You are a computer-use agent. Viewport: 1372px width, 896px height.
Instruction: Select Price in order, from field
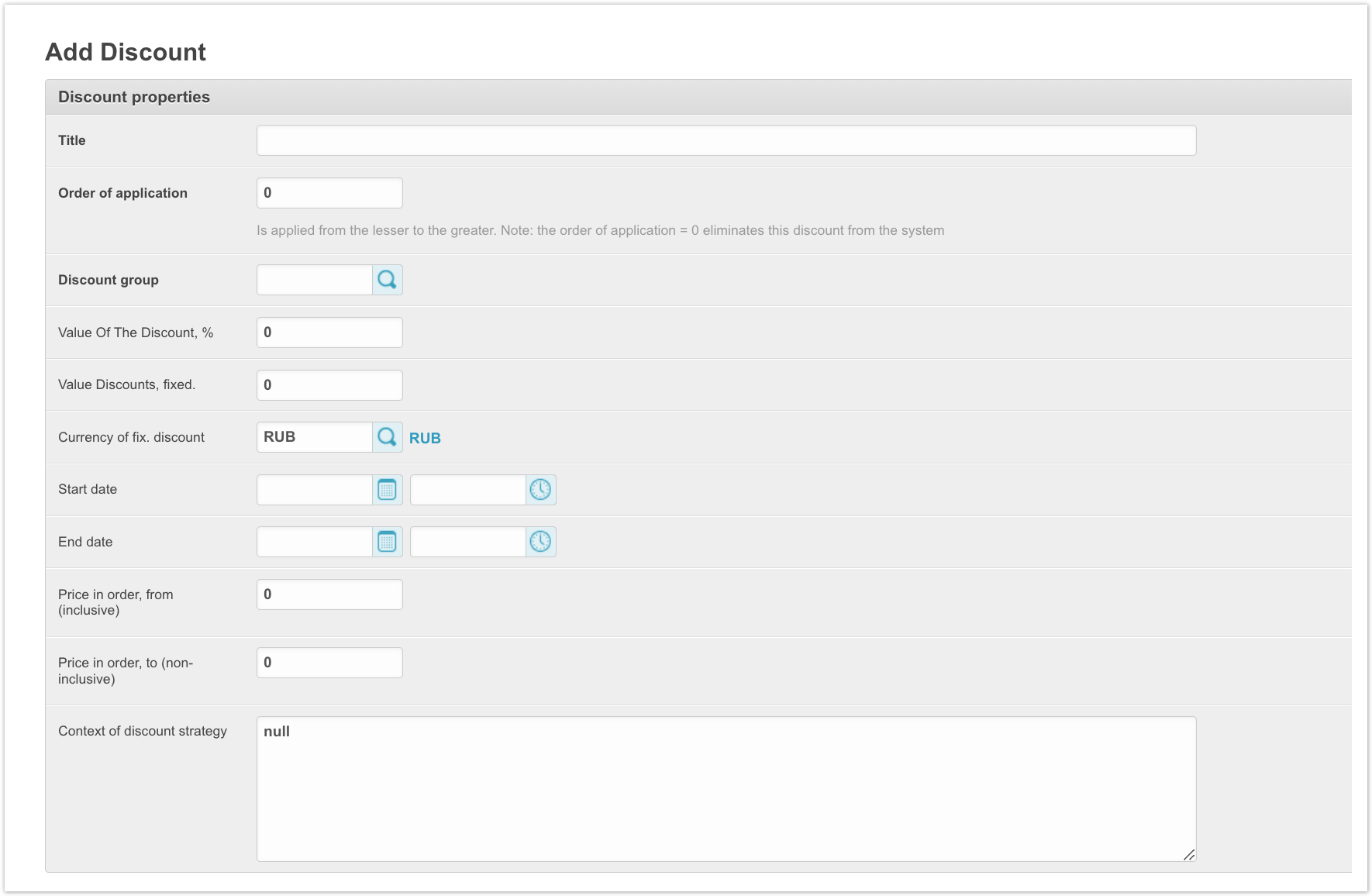pyautogui.click(x=329, y=594)
